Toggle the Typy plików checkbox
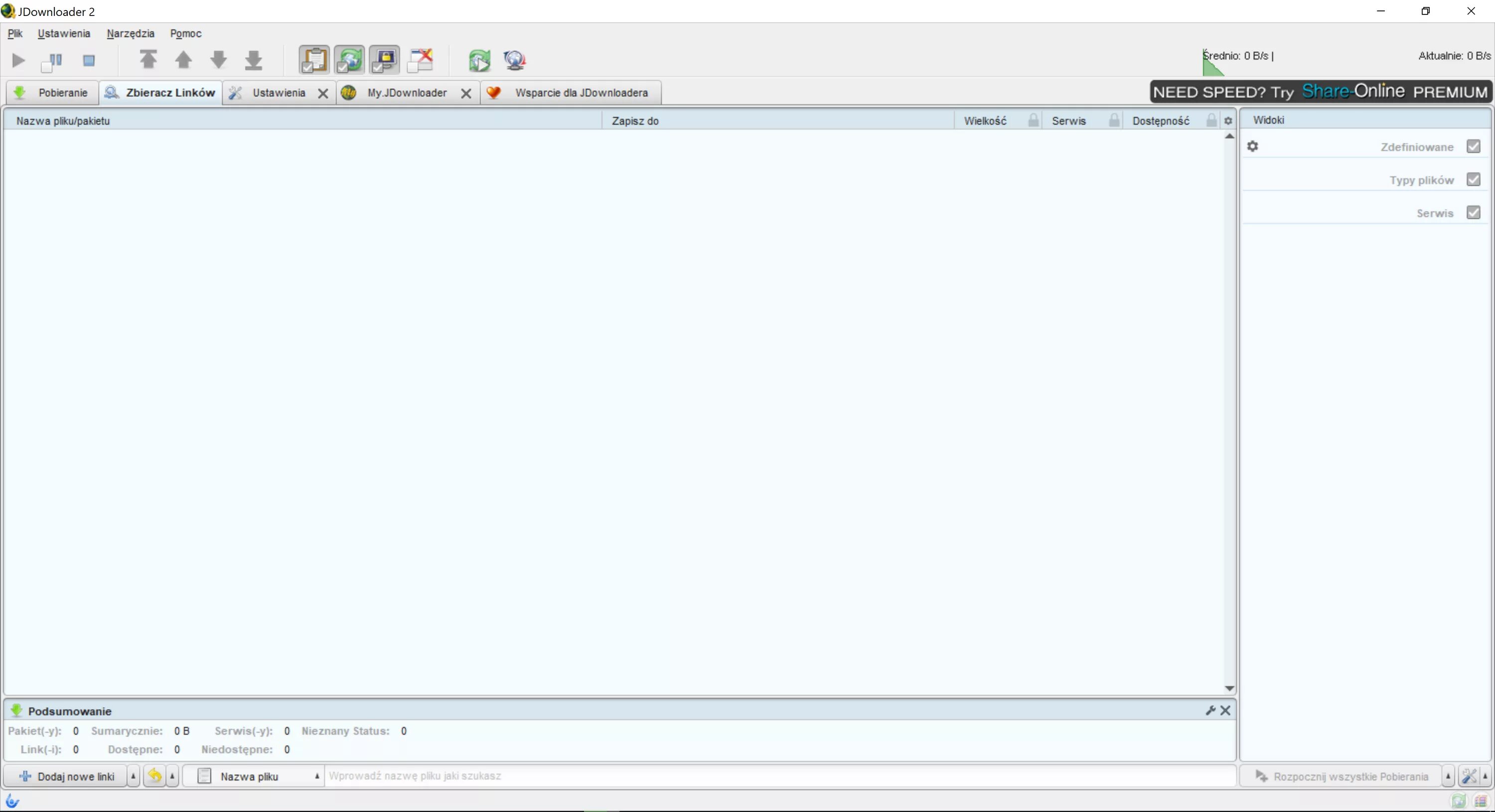The height and width of the screenshot is (812, 1495). tap(1473, 179)
